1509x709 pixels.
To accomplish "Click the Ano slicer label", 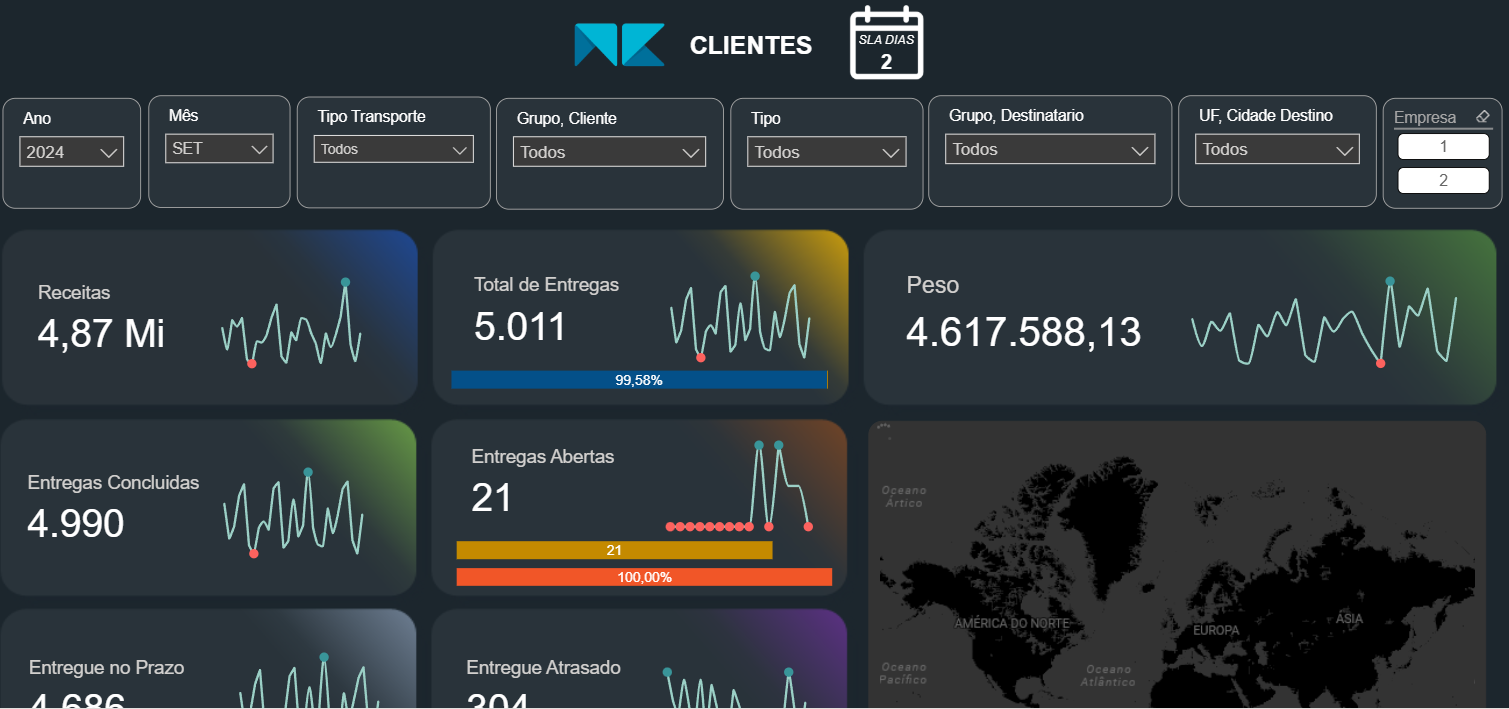I will pyautogui.click(x=37, y=119).
